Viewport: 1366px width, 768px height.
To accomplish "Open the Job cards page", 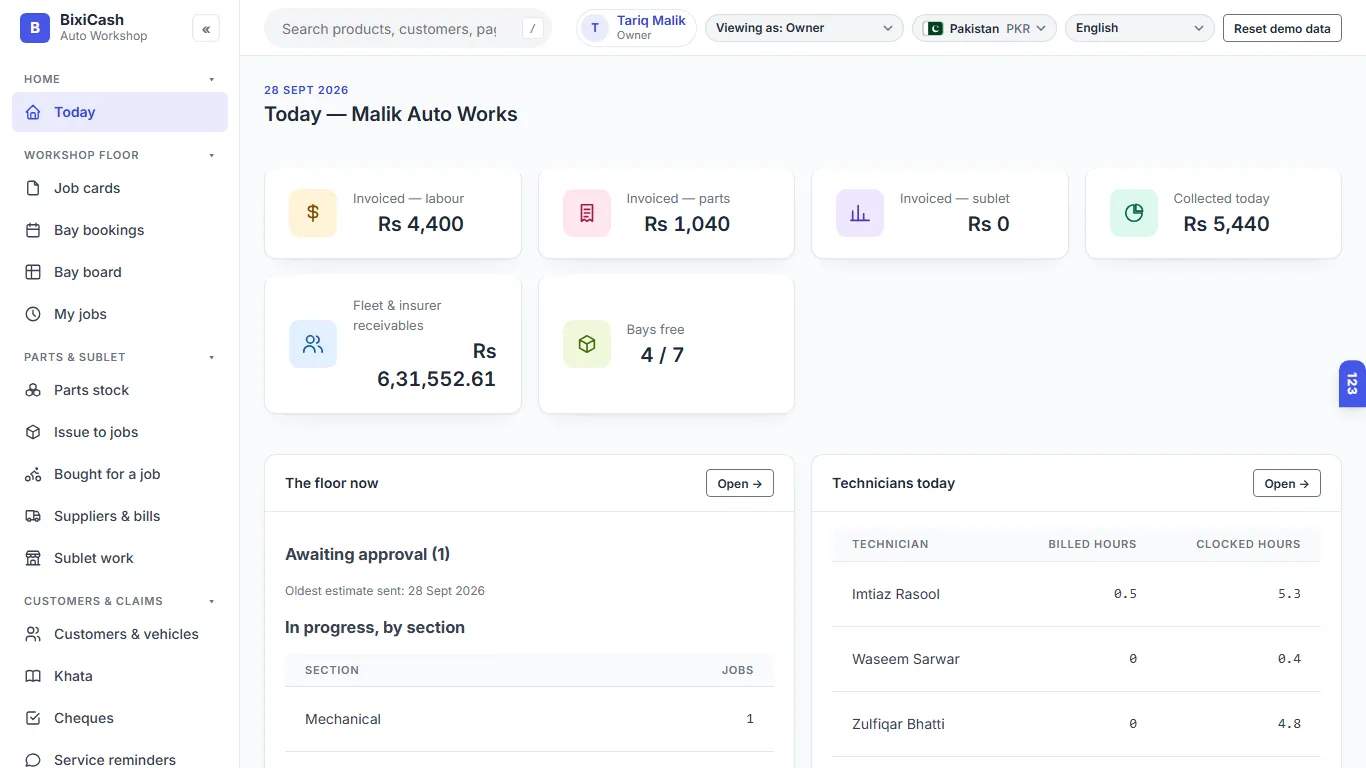I will click(x=120, y=188).
